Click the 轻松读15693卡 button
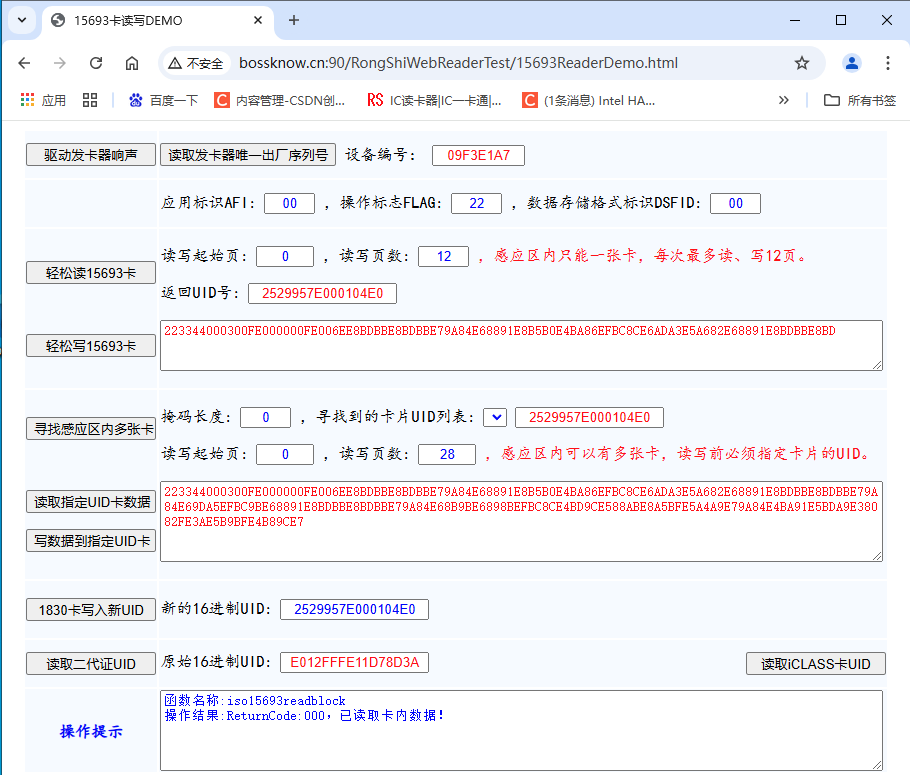Viewport: 910px width, 775px height. pyautogui.click(x=91, y=273)
